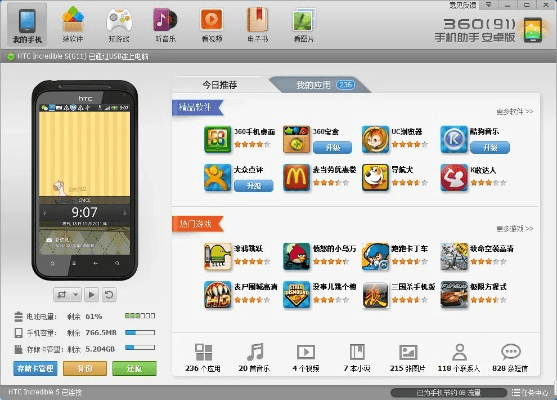Switch to the 我的应用 tab
This screenshot has height=400, width=557.
(320, 85)
